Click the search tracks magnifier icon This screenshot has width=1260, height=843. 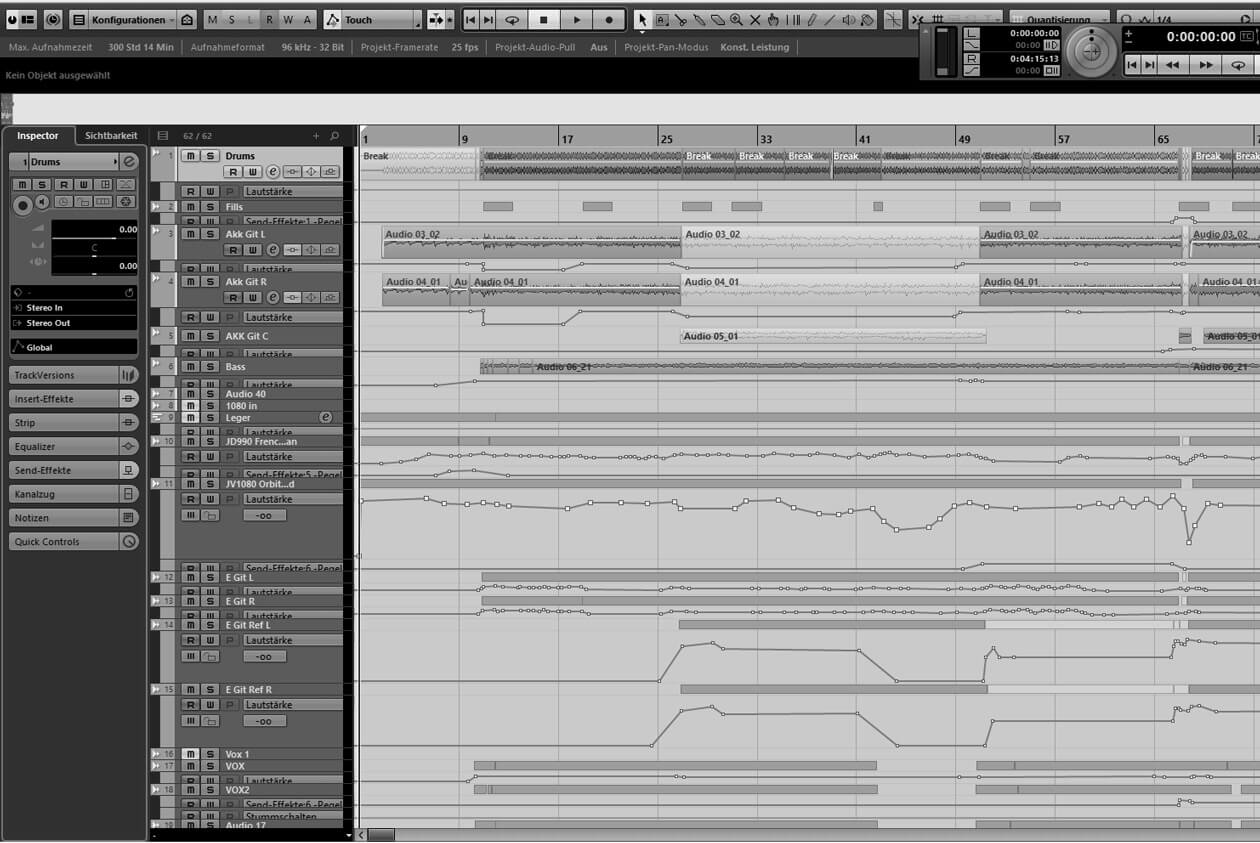(x=335, y=136)
